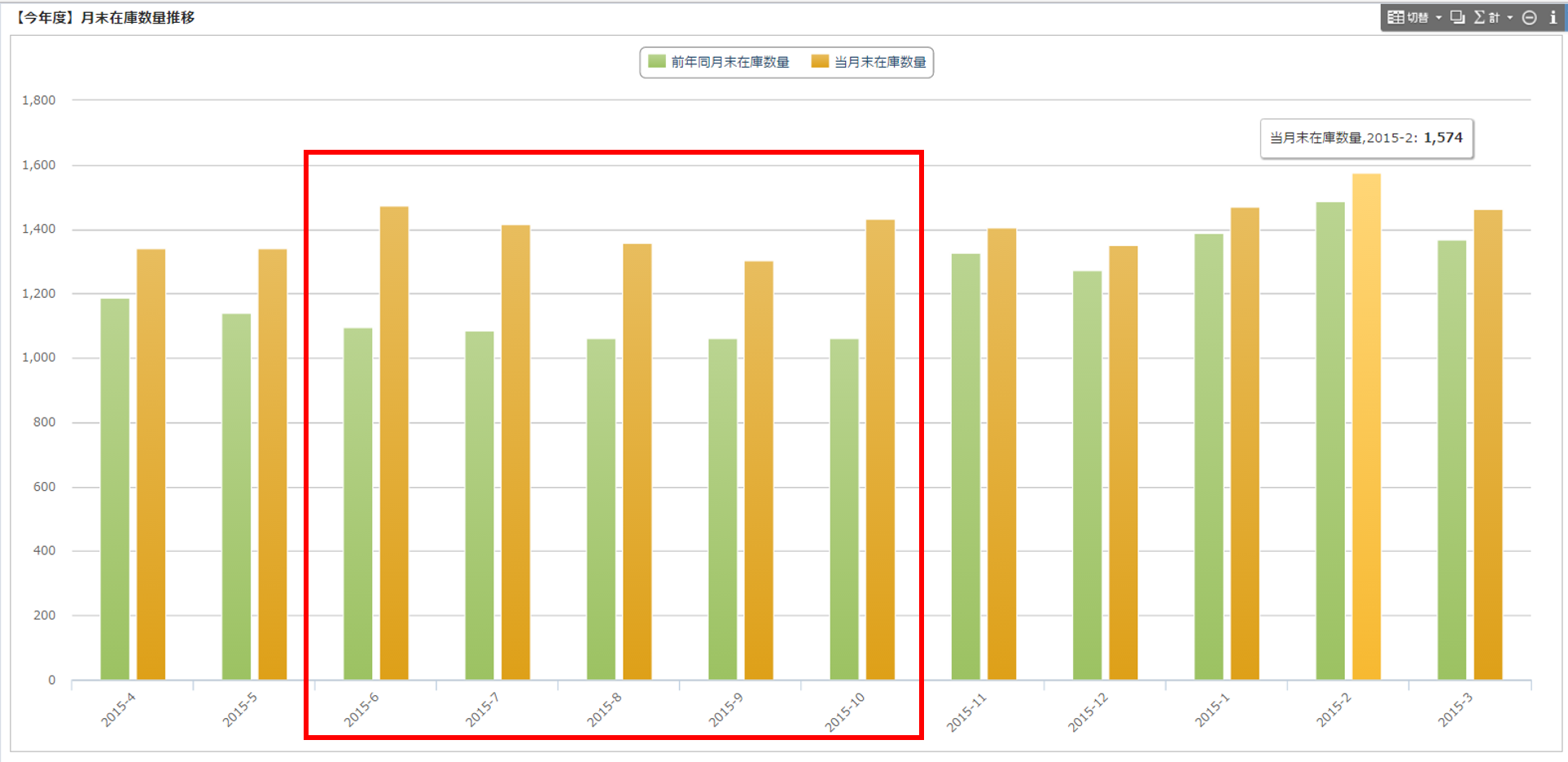Screen dimensions: 1568x762
Task: Click the y-axis value 600
Action: tap(45, 487)
